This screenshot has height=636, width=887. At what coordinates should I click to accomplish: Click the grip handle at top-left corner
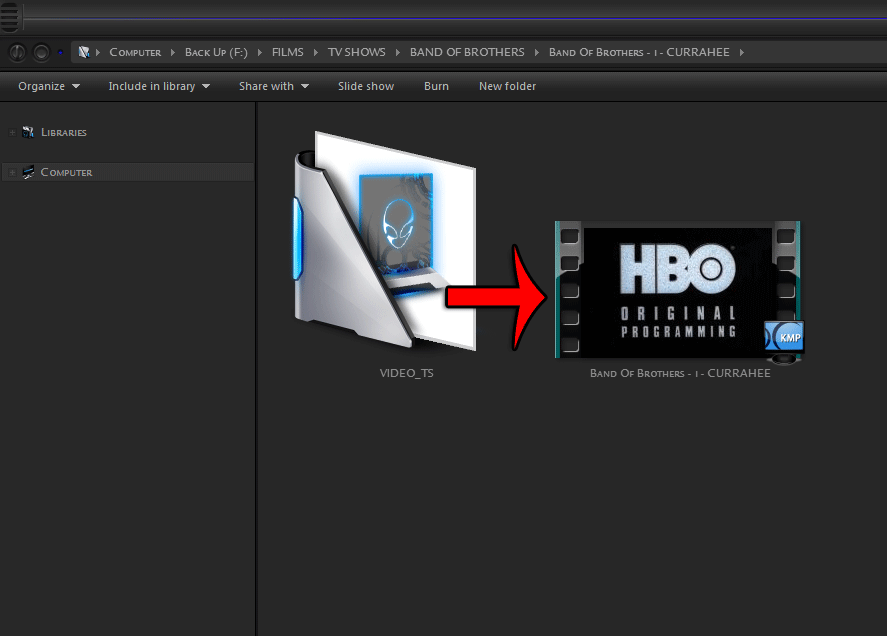(10, 16)
